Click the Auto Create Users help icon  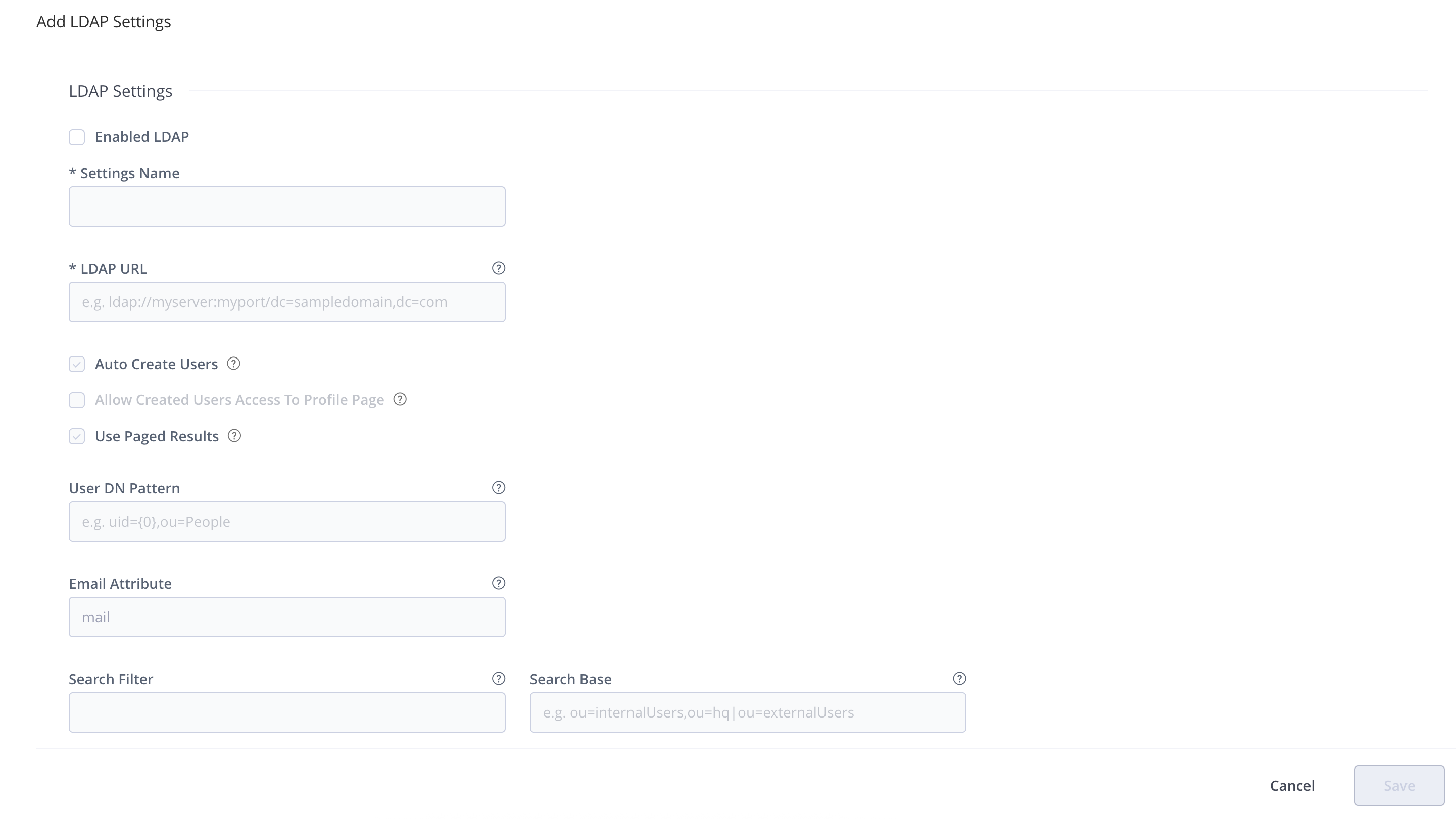[233, 365]
